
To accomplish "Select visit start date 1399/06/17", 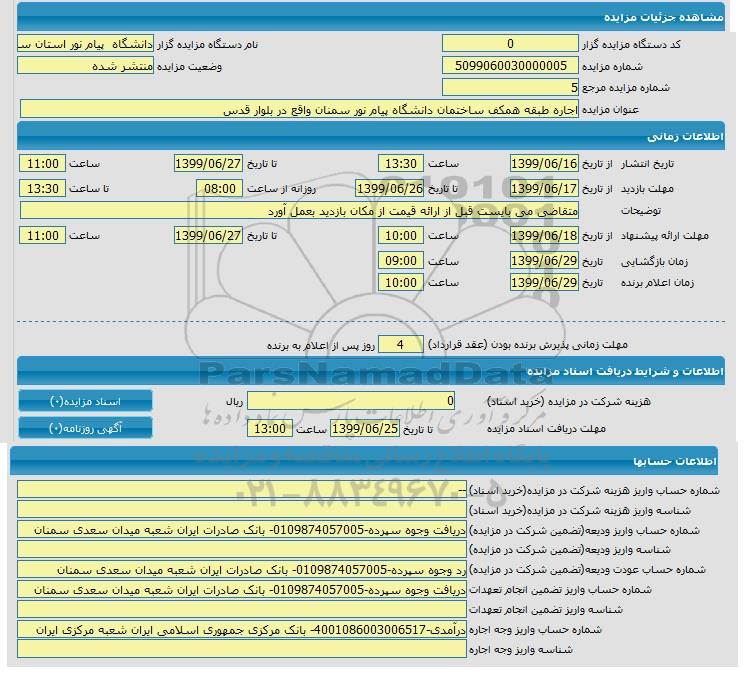I will (544, 188).
